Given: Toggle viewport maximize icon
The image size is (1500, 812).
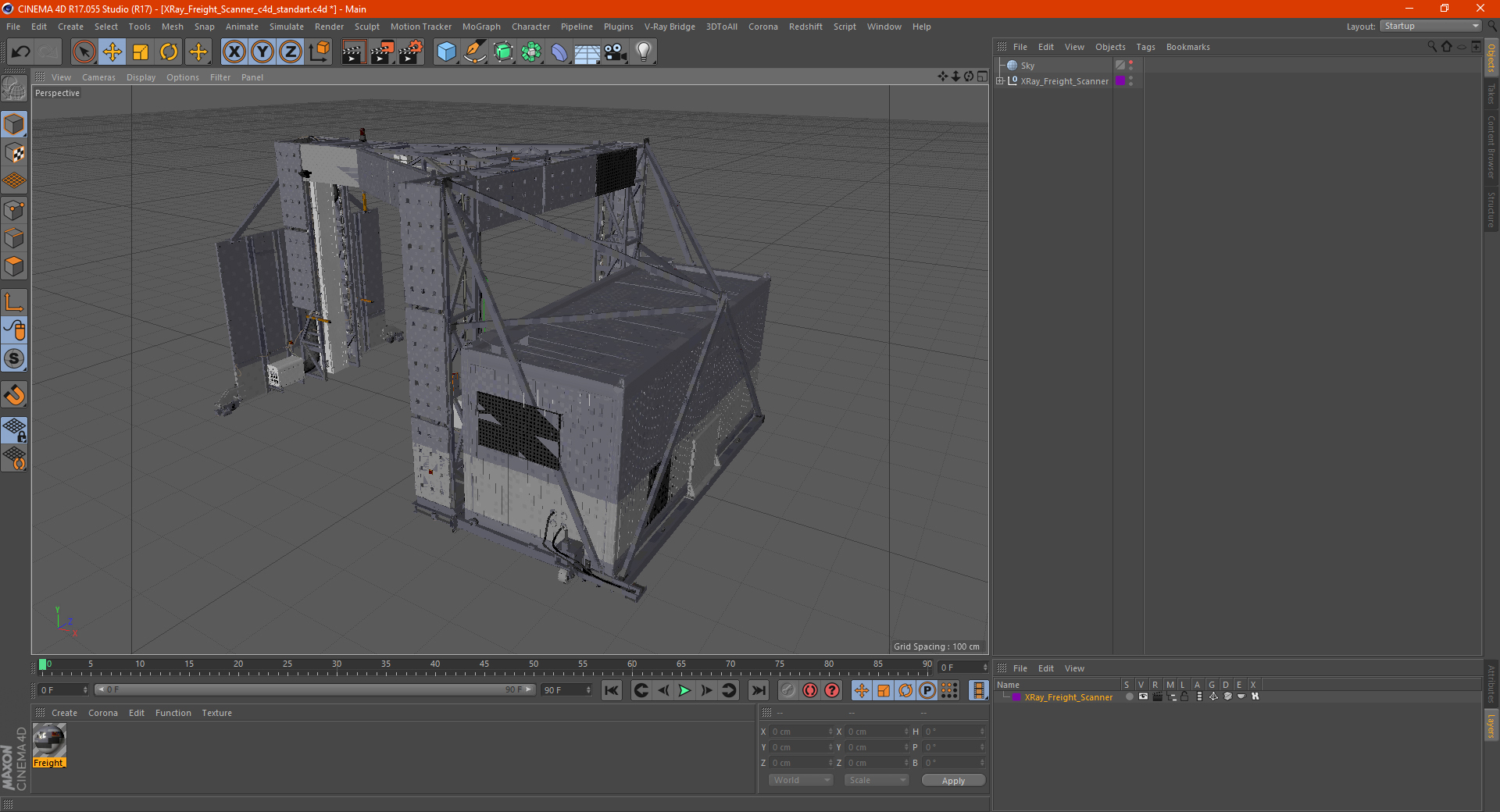Looking at the screenshot, I should coord(982,77).
